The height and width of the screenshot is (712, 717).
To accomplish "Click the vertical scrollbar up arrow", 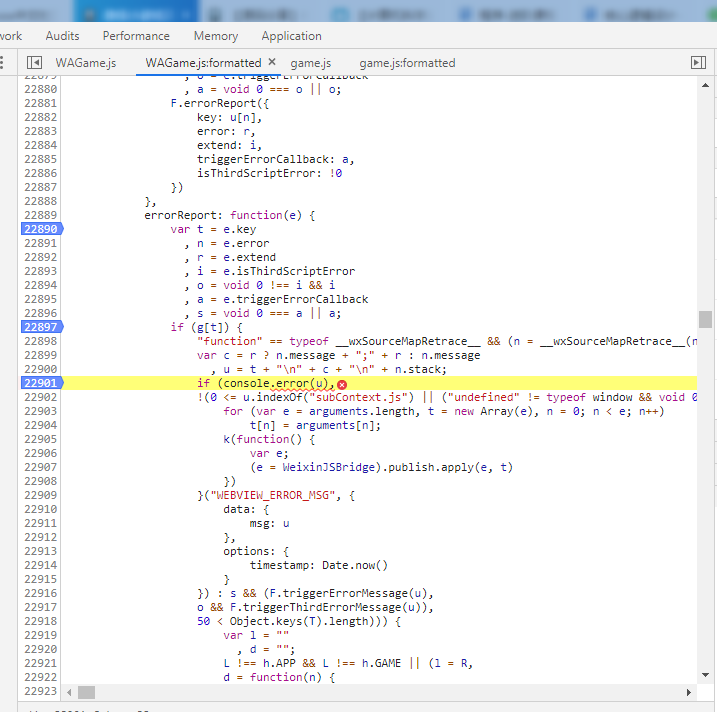I will (706, 85).
